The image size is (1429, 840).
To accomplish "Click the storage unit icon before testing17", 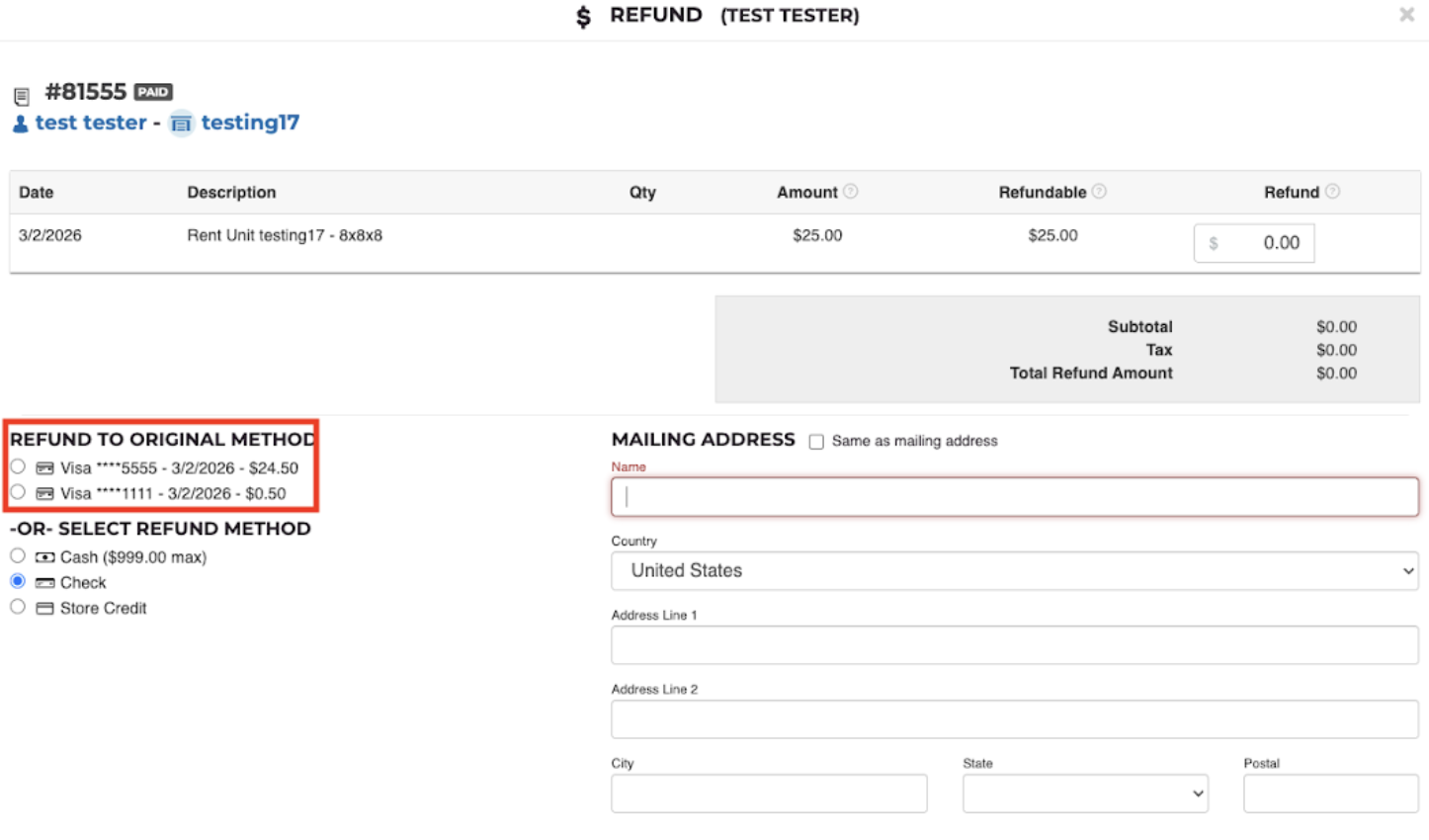I will point(181,124).
